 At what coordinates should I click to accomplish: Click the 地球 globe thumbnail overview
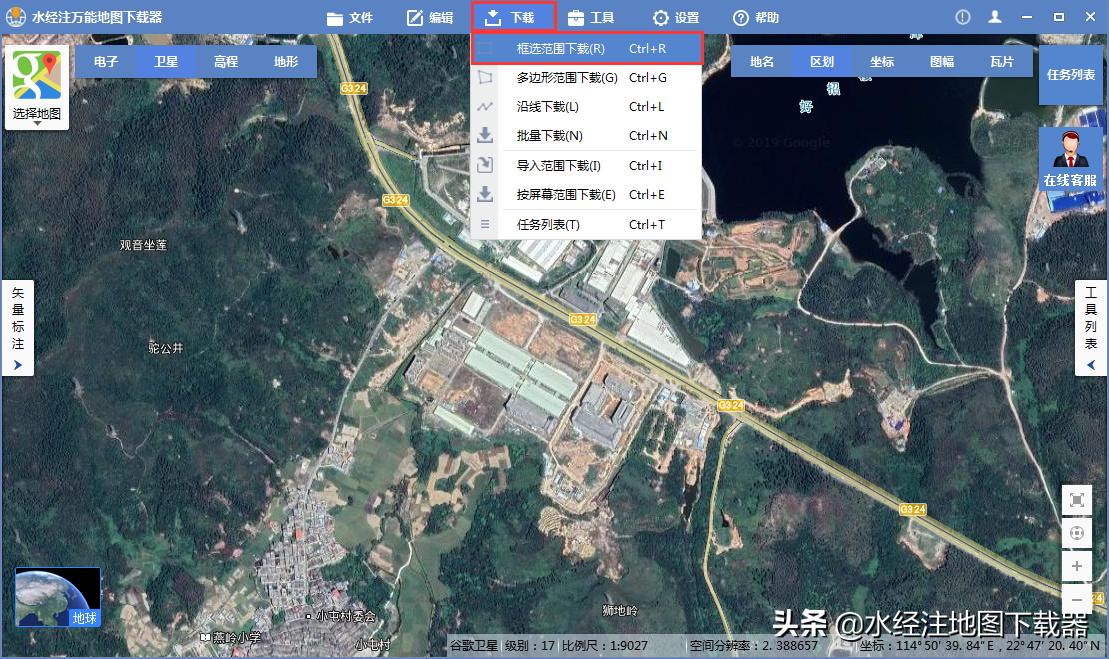tap(57, 595)
